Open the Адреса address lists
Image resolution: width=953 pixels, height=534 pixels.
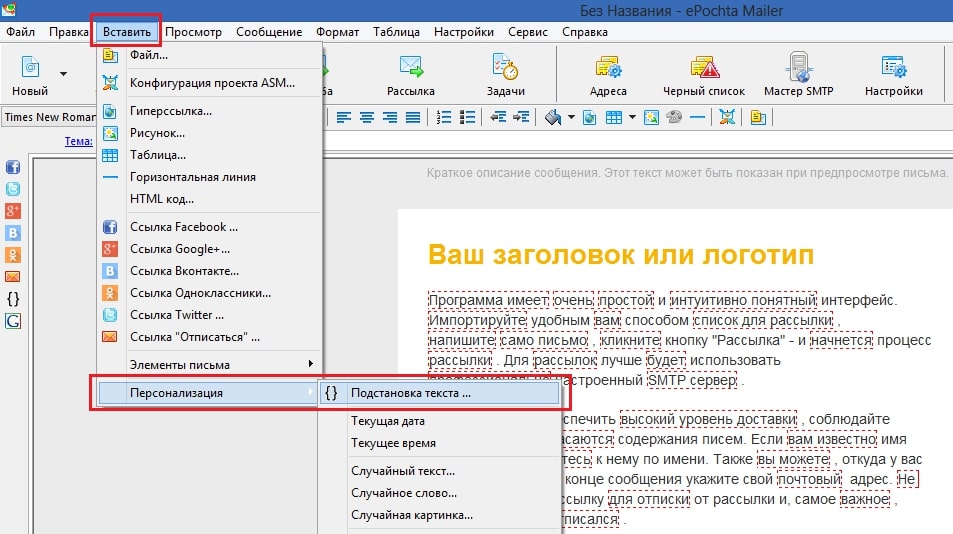[608, 75]
